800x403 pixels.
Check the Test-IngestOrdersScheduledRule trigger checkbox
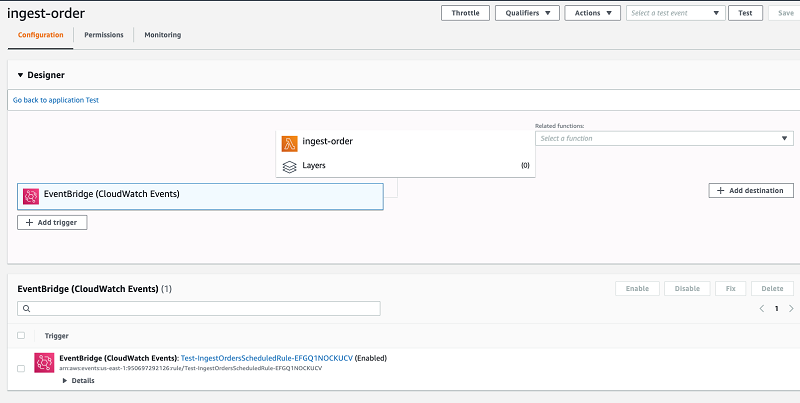[x=21, y=368]
